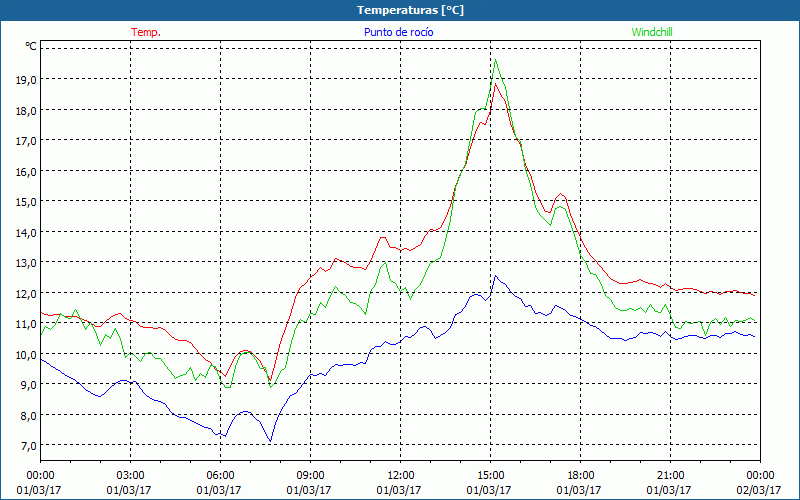Click the 10,0 y-axis value
This screenshot has height=500, width=800.
coord(26,354)
